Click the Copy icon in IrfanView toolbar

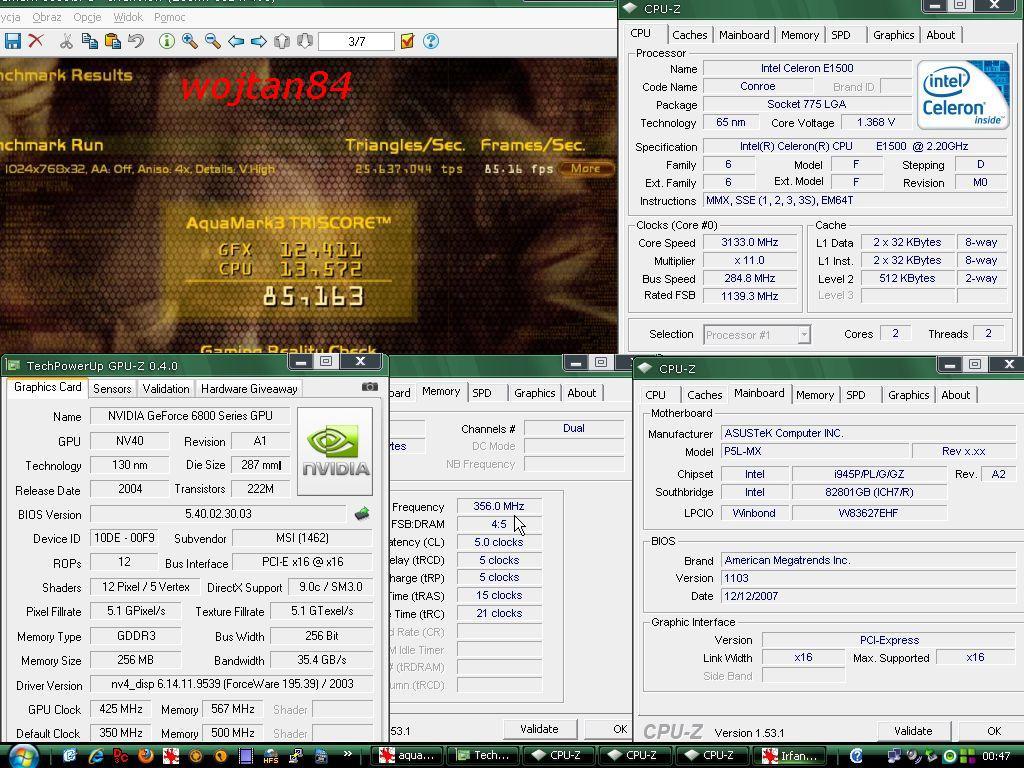pyautogui.click(x=89, y=41)
